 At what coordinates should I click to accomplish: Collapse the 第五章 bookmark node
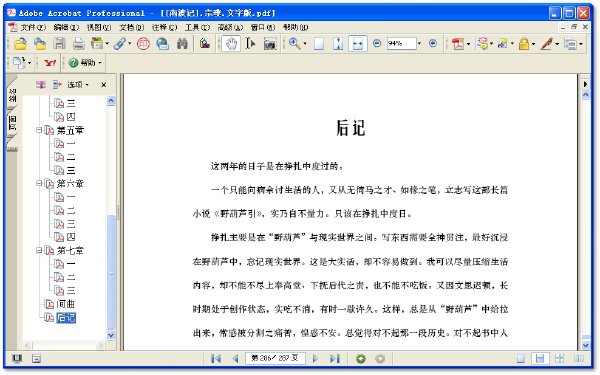click(39, 130)
